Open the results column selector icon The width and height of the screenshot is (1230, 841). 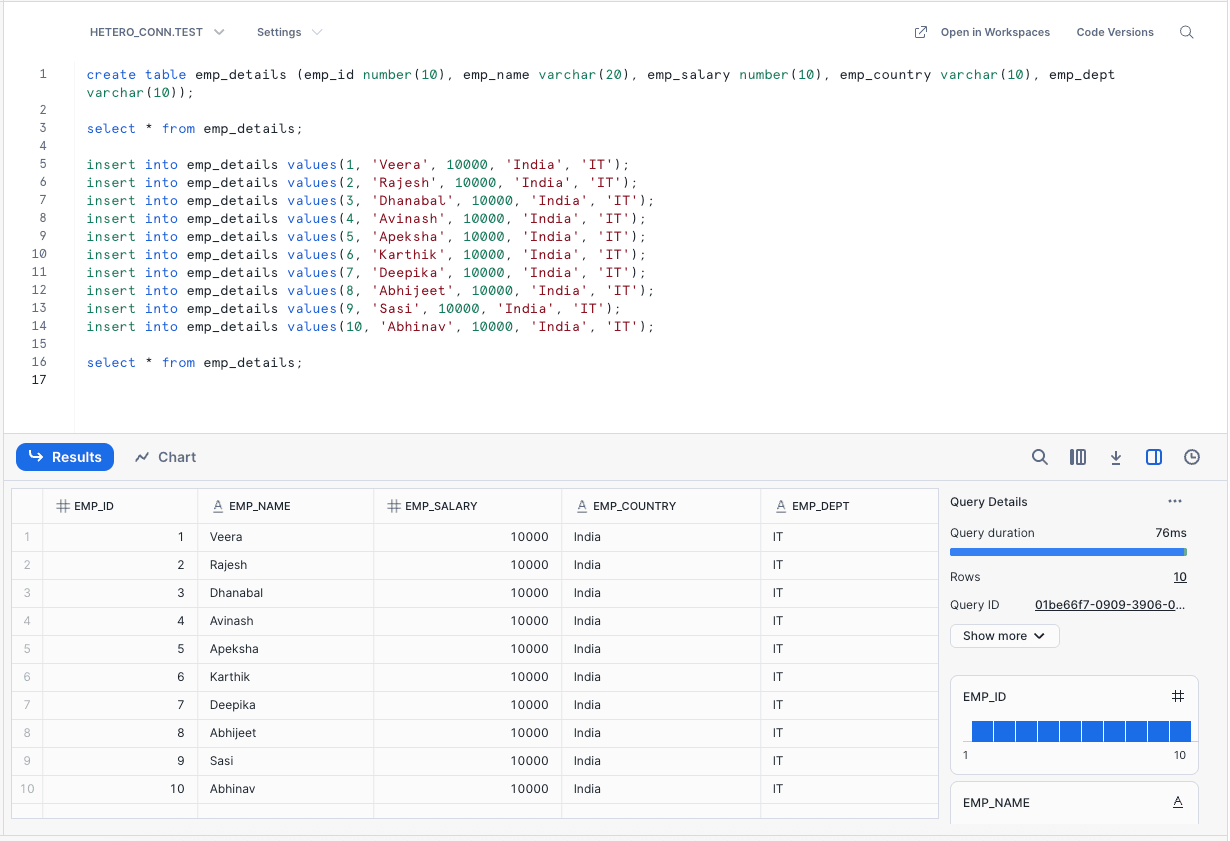1078,457
